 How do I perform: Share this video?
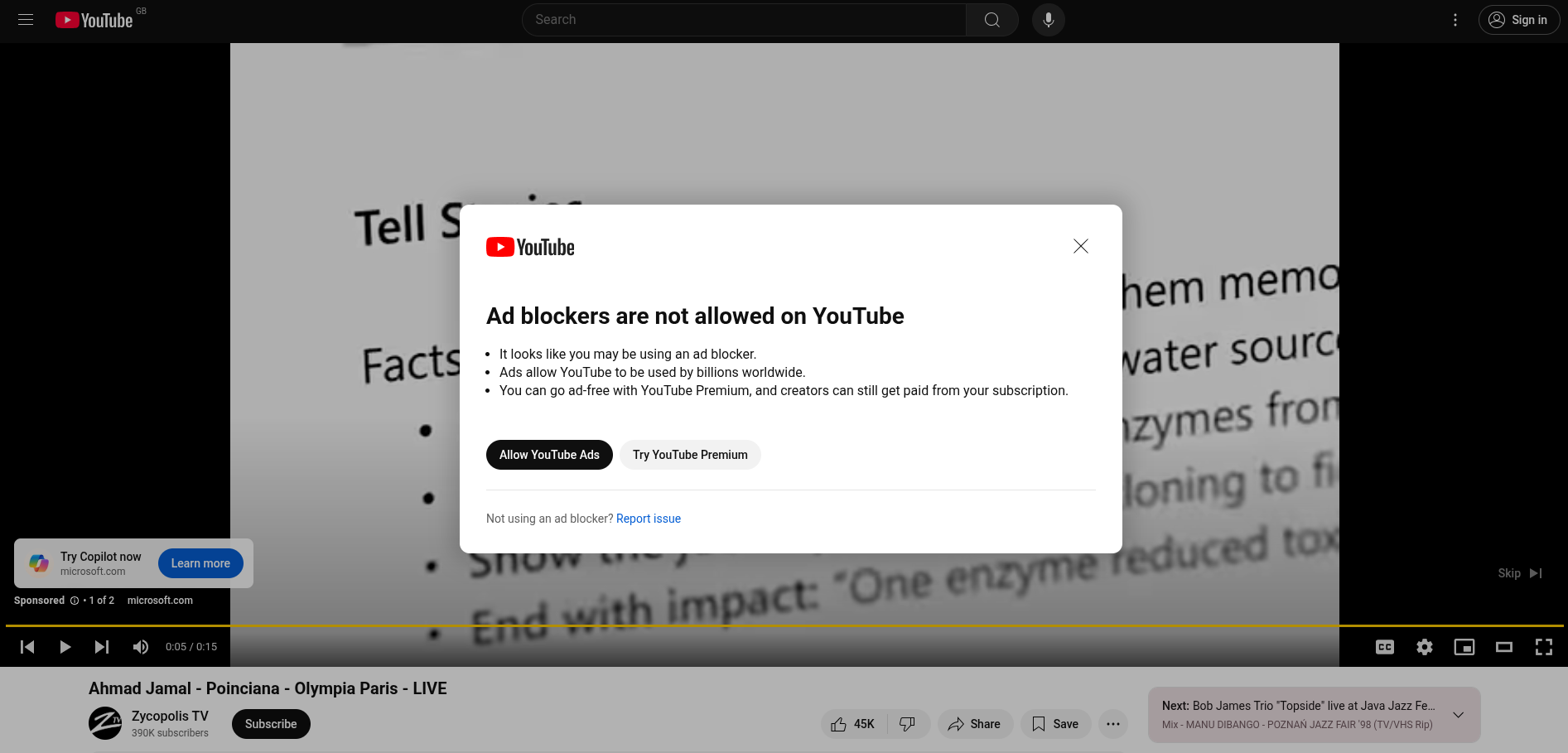point(975,724)
